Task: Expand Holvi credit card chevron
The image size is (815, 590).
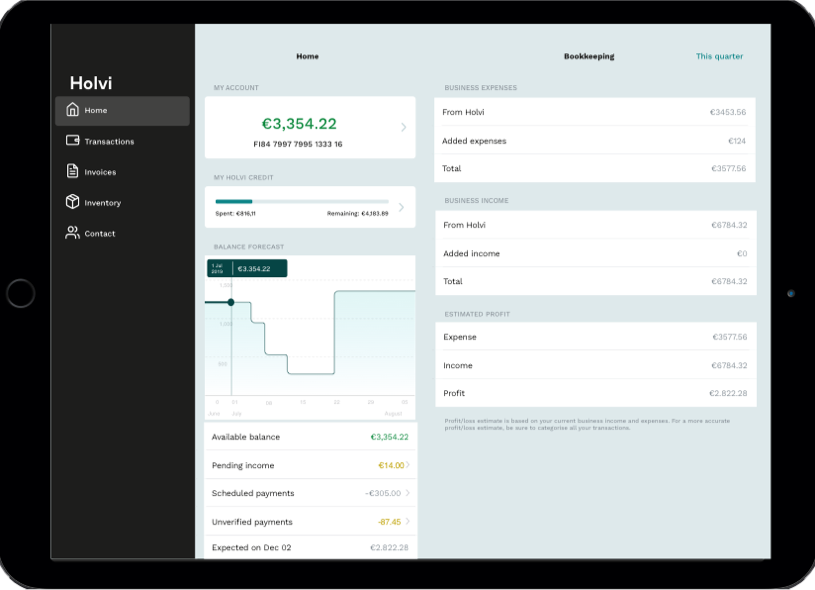Action: click(401, 207)
